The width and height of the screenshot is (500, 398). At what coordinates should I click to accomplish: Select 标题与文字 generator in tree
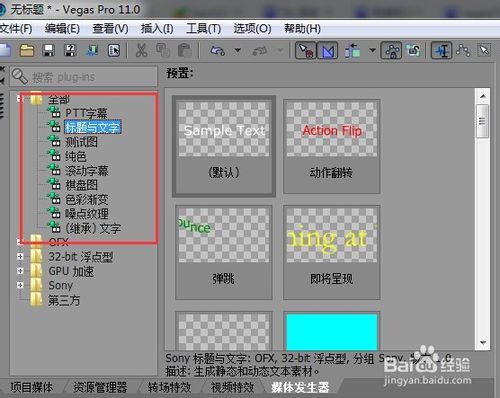92,127
